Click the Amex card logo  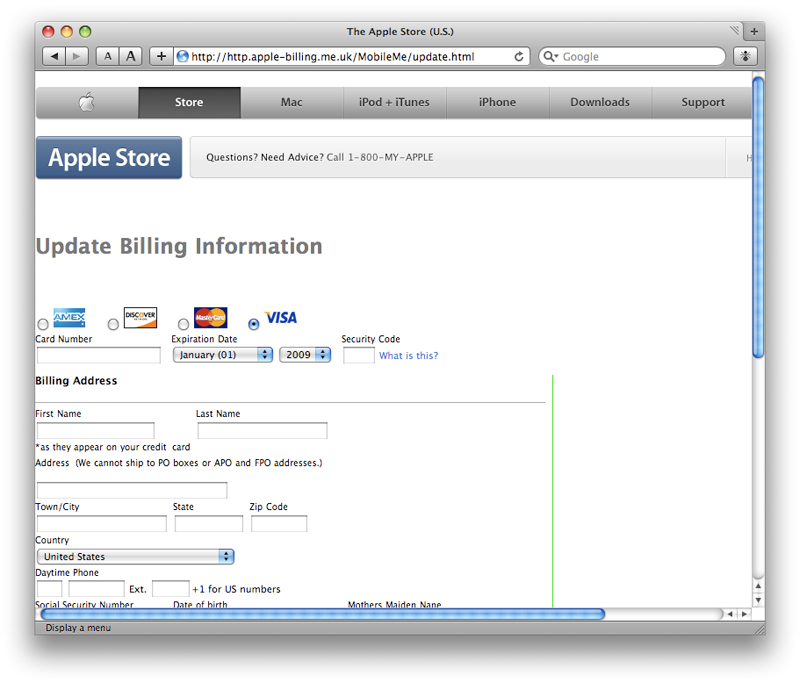coord(69,318)
